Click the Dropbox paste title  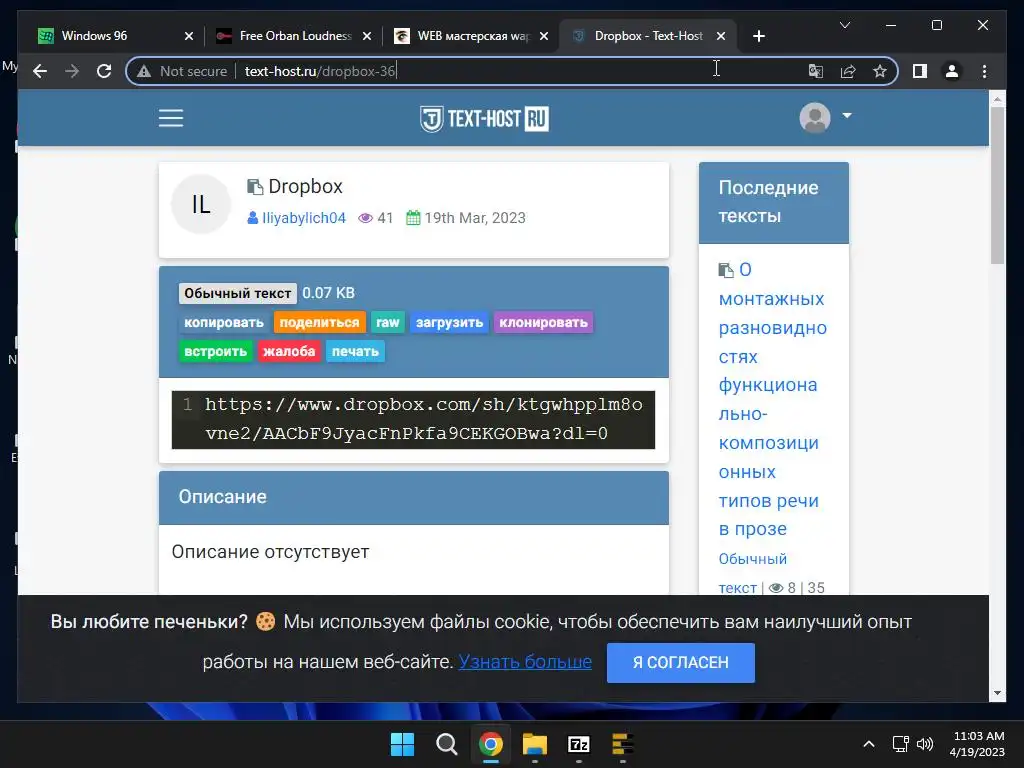coord(306,187)
